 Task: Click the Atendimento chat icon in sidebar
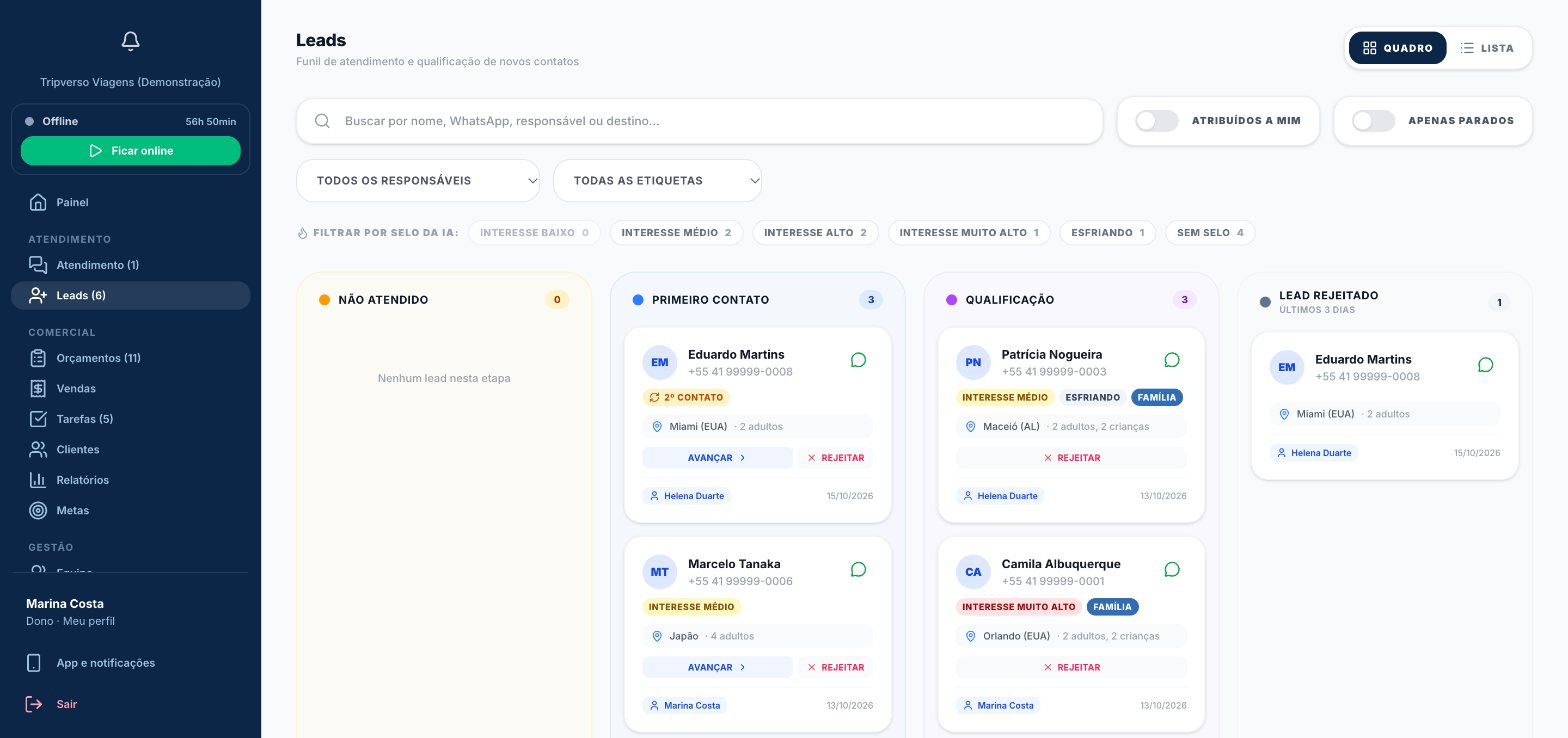pyautogui.click(x=38, y=265)
